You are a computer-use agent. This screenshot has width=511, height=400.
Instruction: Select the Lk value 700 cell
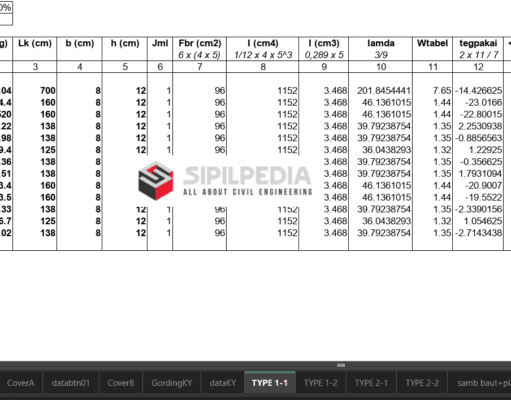(35, 91)
